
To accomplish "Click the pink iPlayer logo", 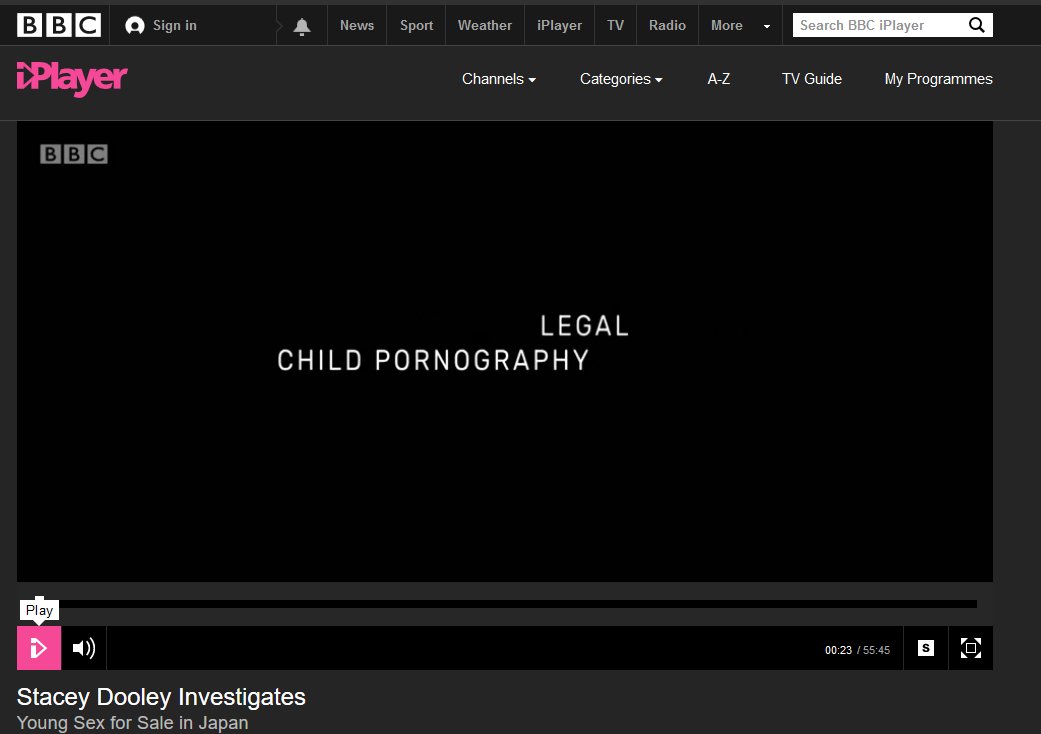I will (72, 79).
